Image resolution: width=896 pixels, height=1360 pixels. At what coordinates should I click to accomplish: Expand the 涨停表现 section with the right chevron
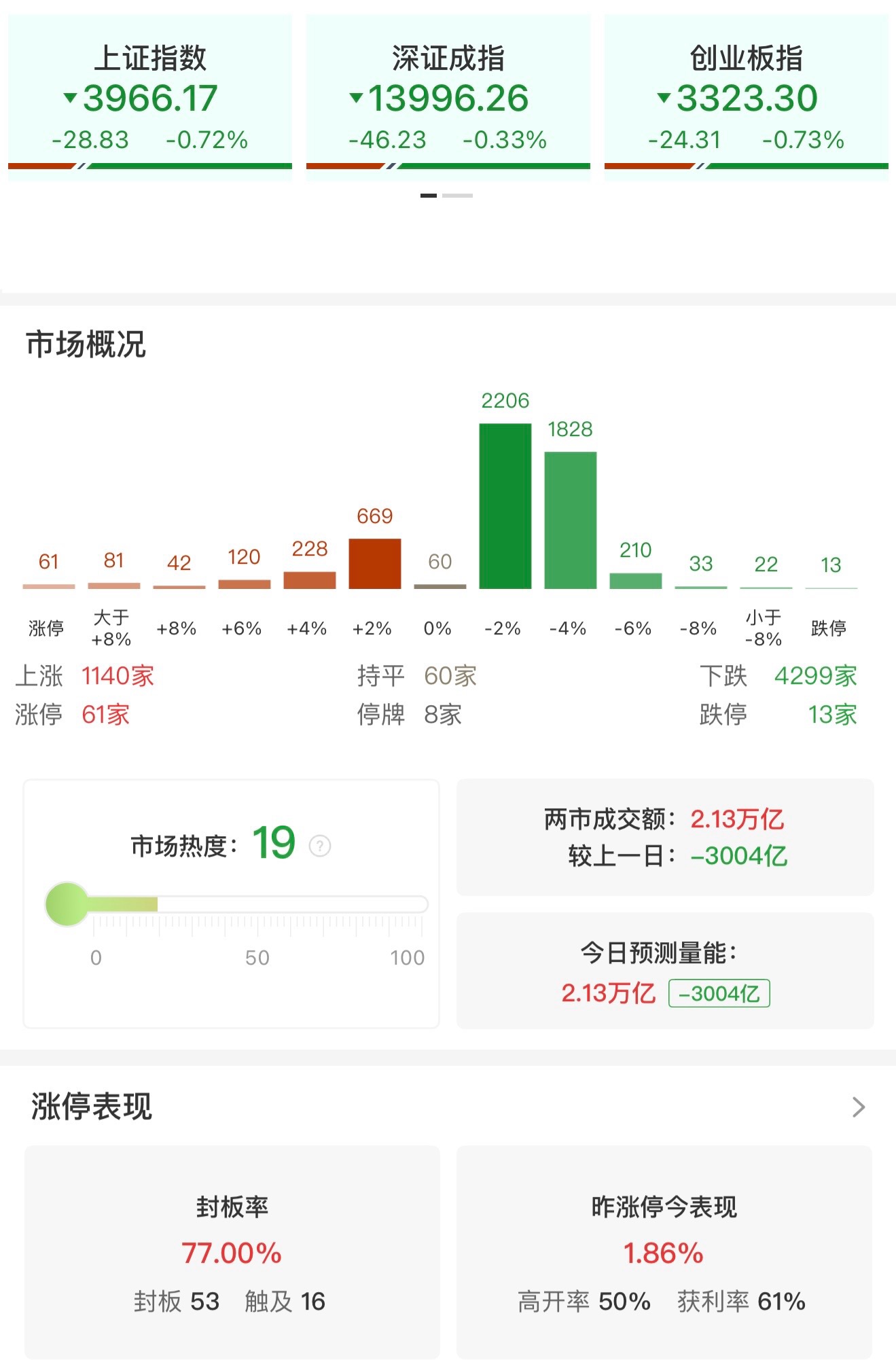tap(858, 1107)
